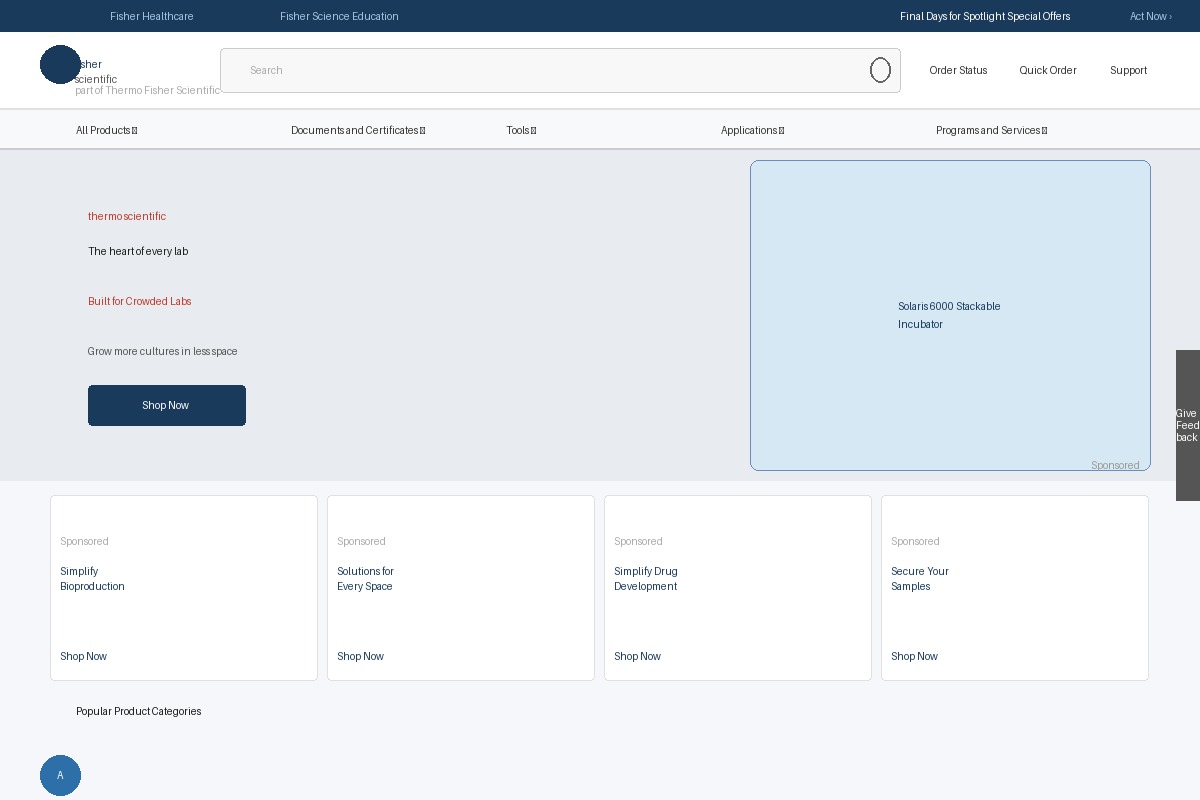Screen dimensions: 1200x800
Task: Expand the All Products menu
Action: click(x=107, y=130)
